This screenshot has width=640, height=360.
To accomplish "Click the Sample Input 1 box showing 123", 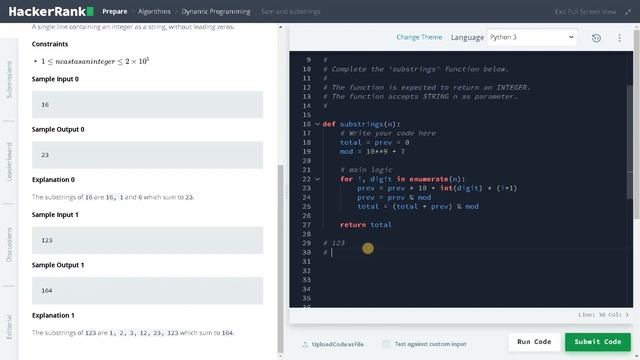I will pyautogui.click(x=147, y=240).
